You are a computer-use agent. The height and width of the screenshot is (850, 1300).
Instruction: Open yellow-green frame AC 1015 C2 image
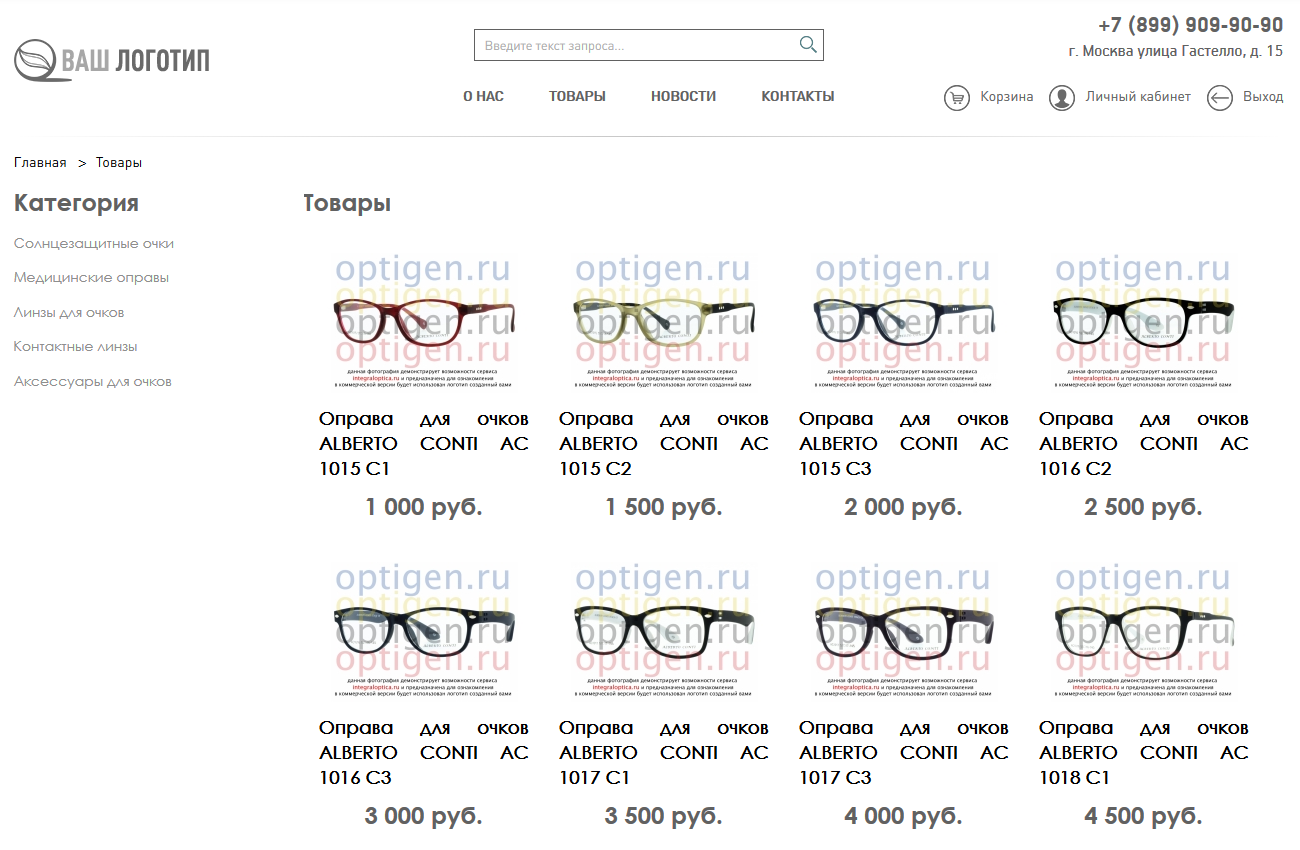point(663,320)
